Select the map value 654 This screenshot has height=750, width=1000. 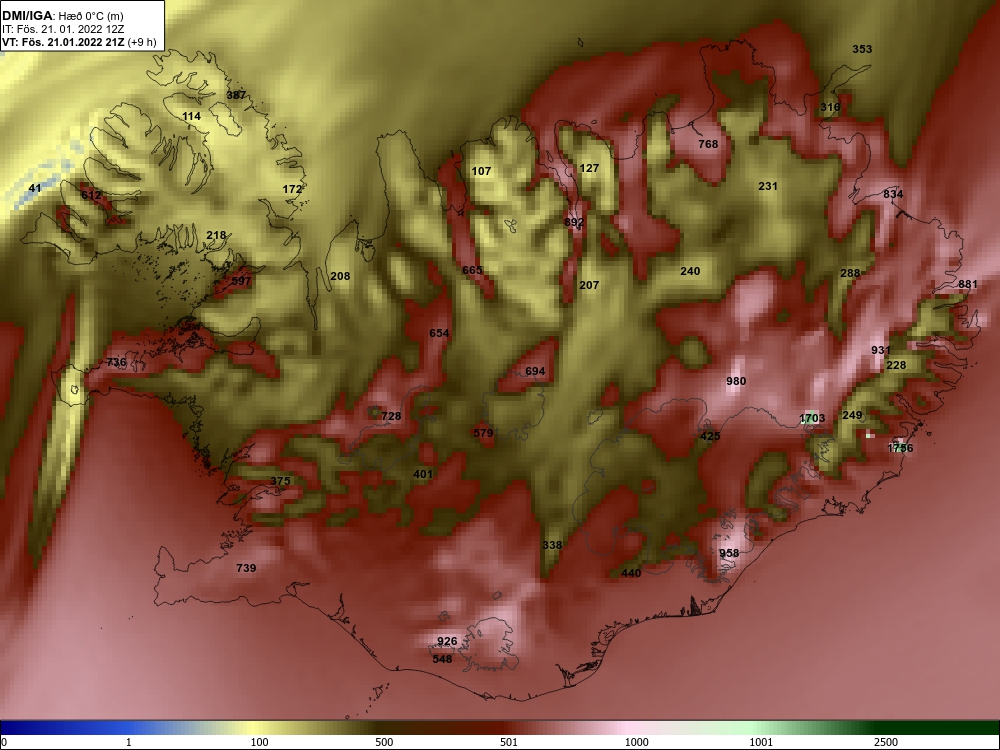coord(439,333)
